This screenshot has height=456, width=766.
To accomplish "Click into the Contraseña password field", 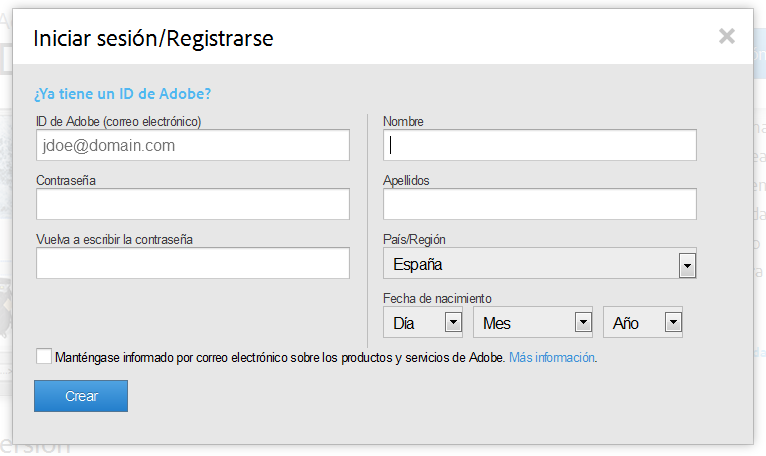I will [x=193, y=204].
